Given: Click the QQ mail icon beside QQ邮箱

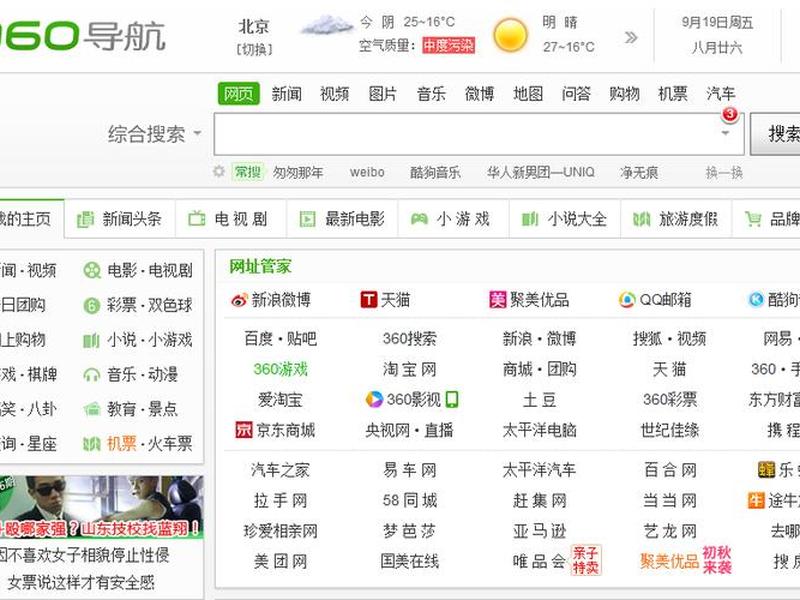Looking at the screenshot, I should click(x=627, y=299).
